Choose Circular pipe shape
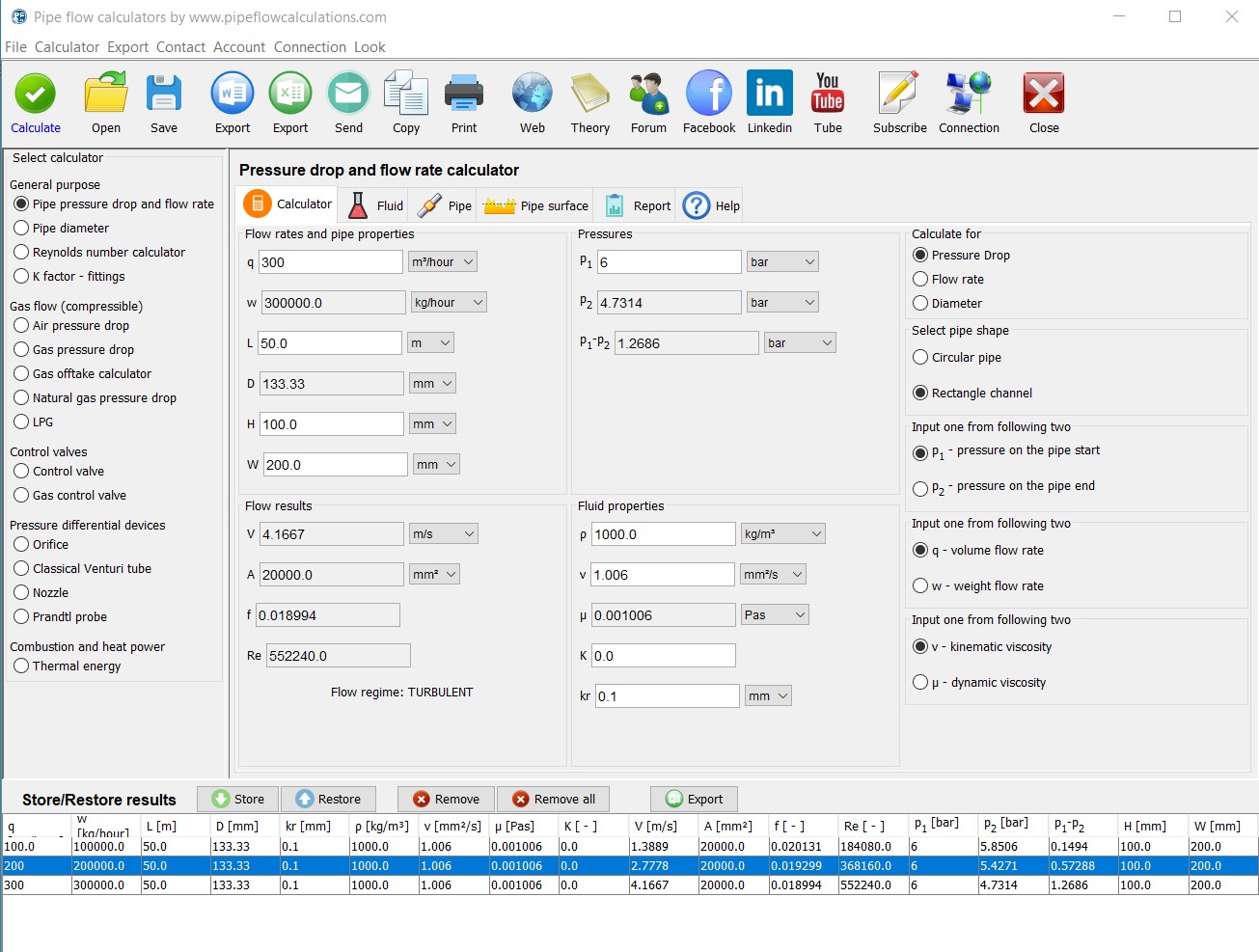 pyautogui.click(x=920, y=357)
